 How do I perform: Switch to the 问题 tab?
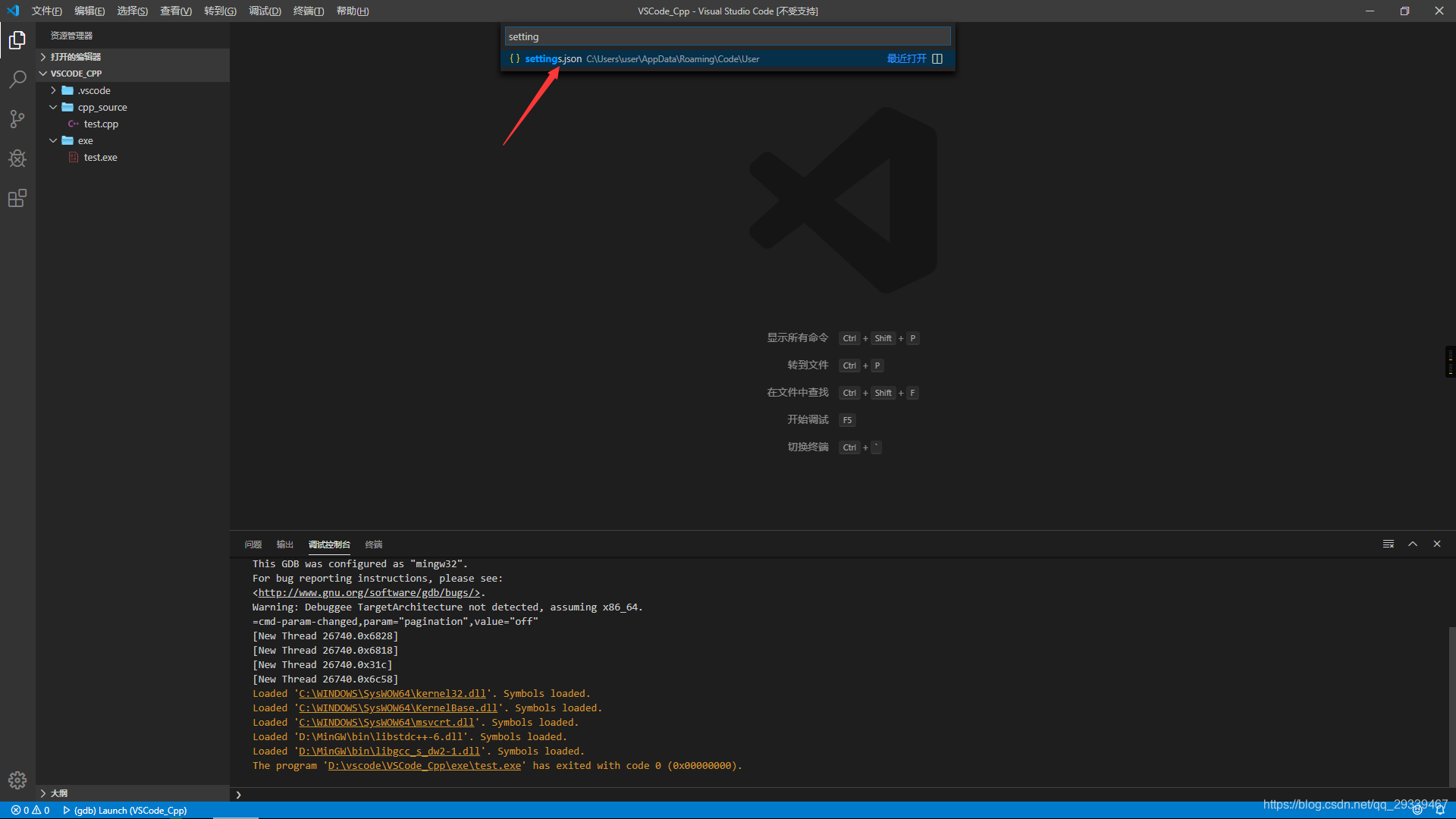coord(253,544)
